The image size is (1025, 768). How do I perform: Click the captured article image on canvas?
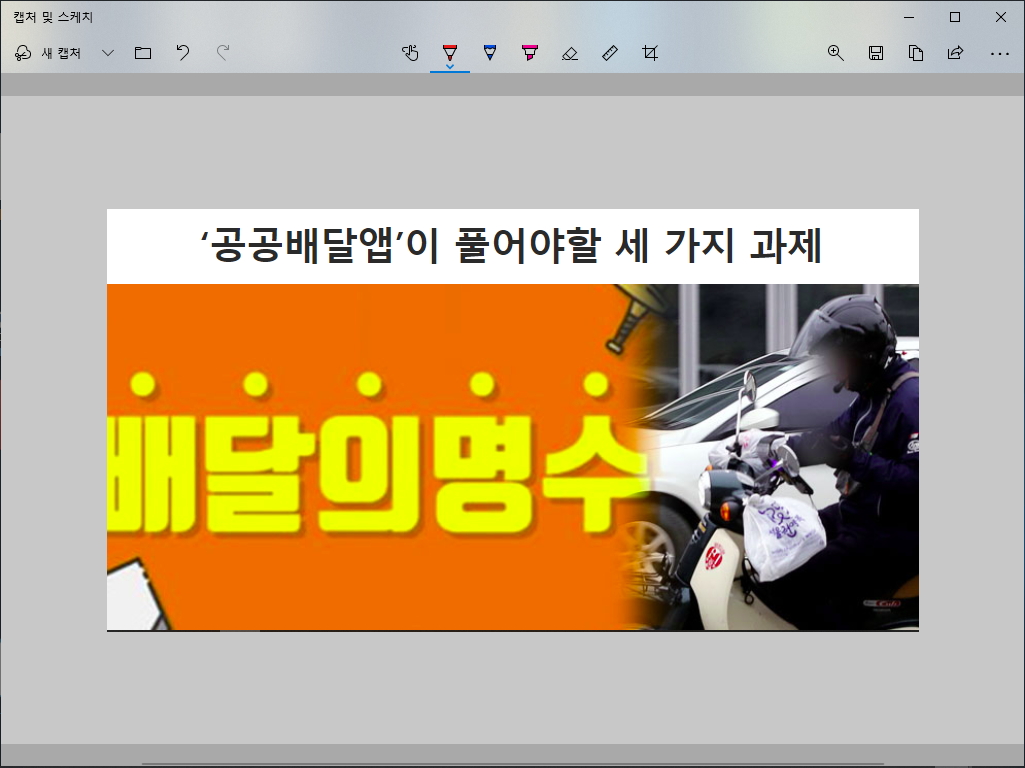pyautogui.click(x=512, y=420)
